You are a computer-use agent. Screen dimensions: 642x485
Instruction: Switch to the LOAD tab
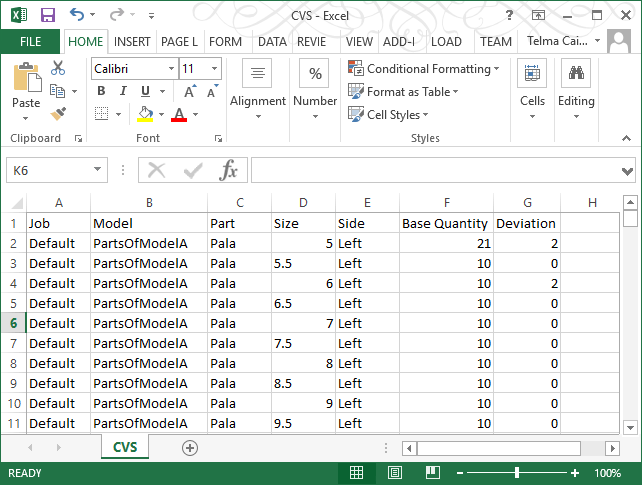point(446,42)
